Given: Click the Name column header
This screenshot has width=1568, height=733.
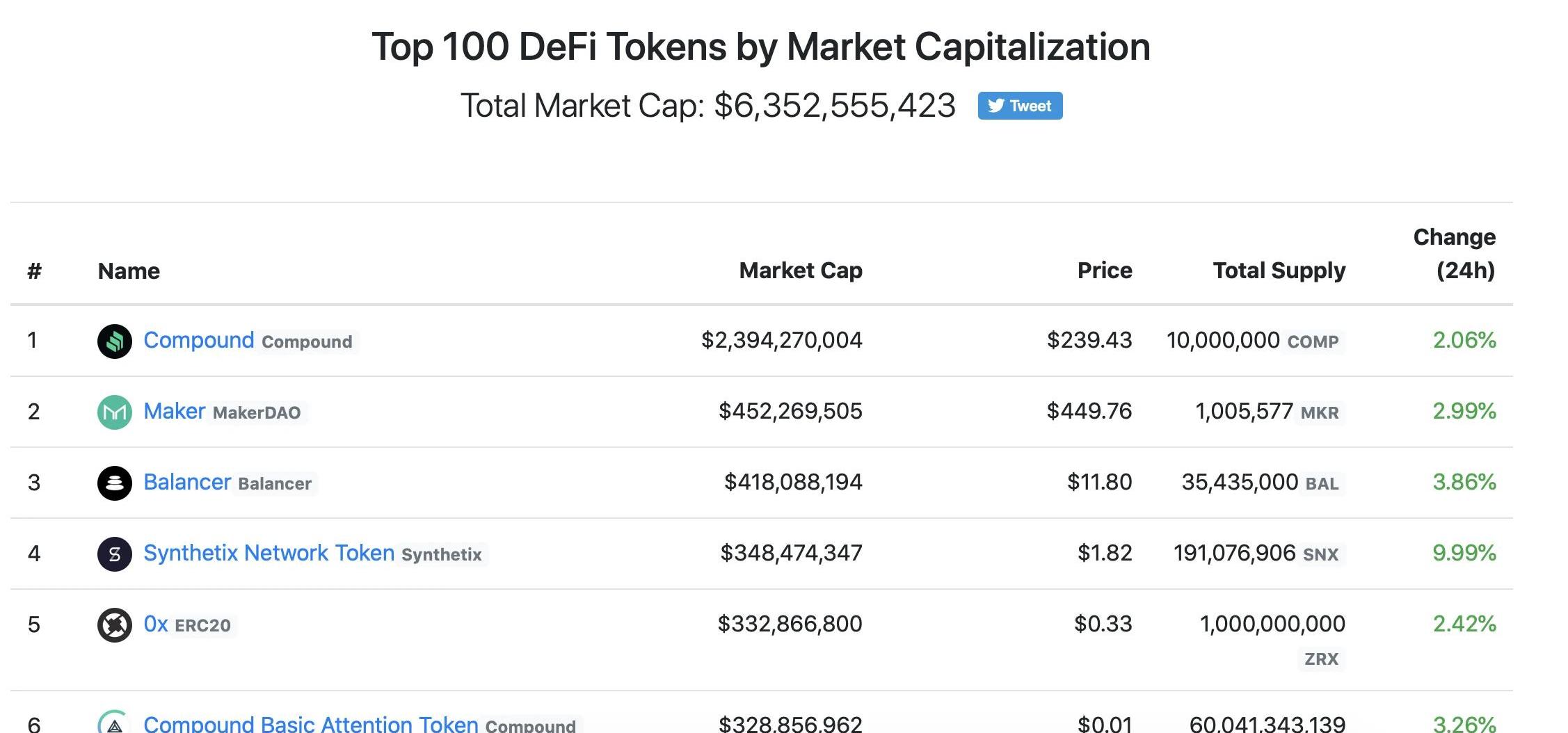Looking at the screenshot, I should pyautogui.click(x=129, y=271).
